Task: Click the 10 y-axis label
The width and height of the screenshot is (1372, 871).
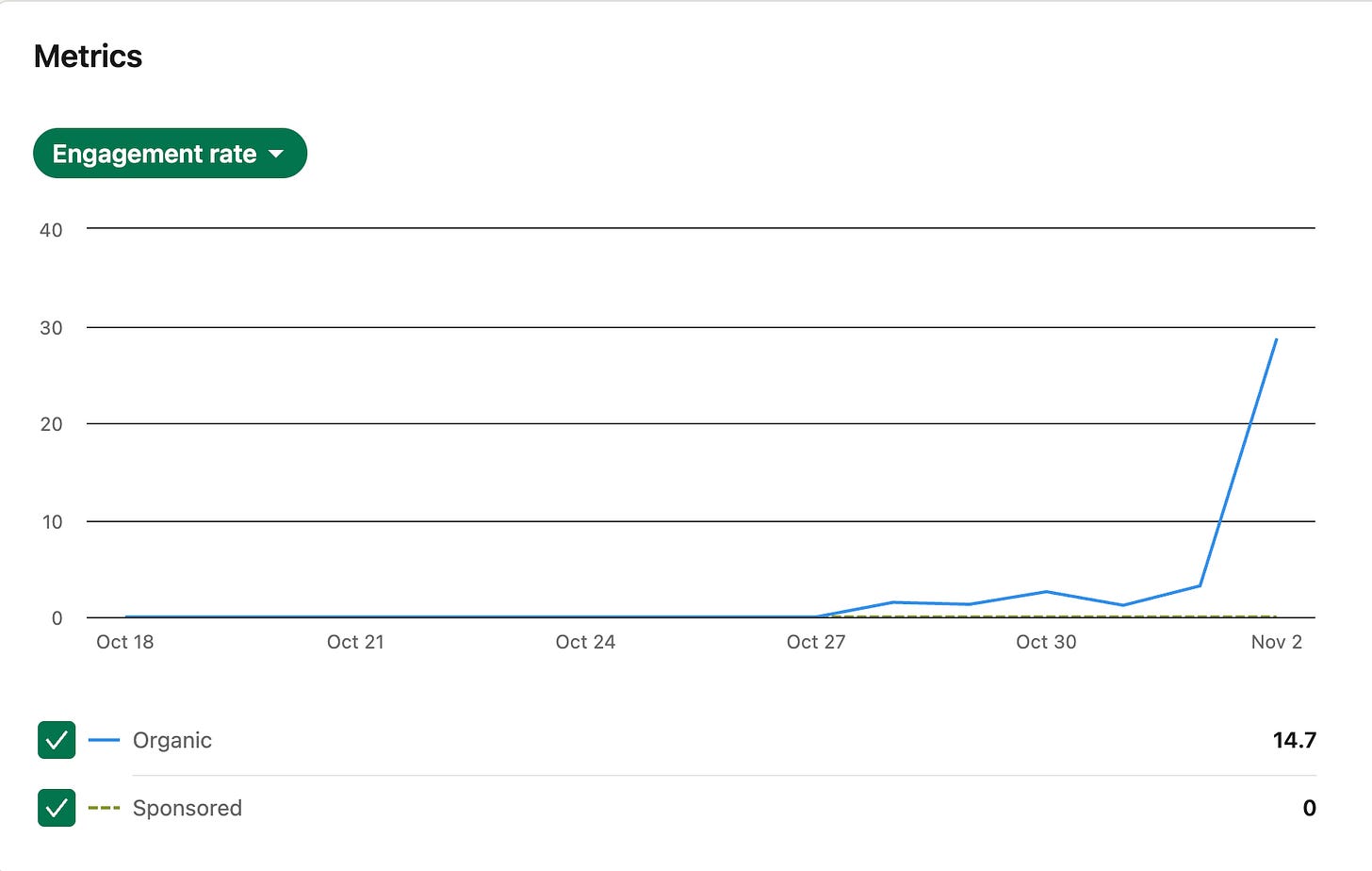Action: pyautogui.click(x=52, y=522)
